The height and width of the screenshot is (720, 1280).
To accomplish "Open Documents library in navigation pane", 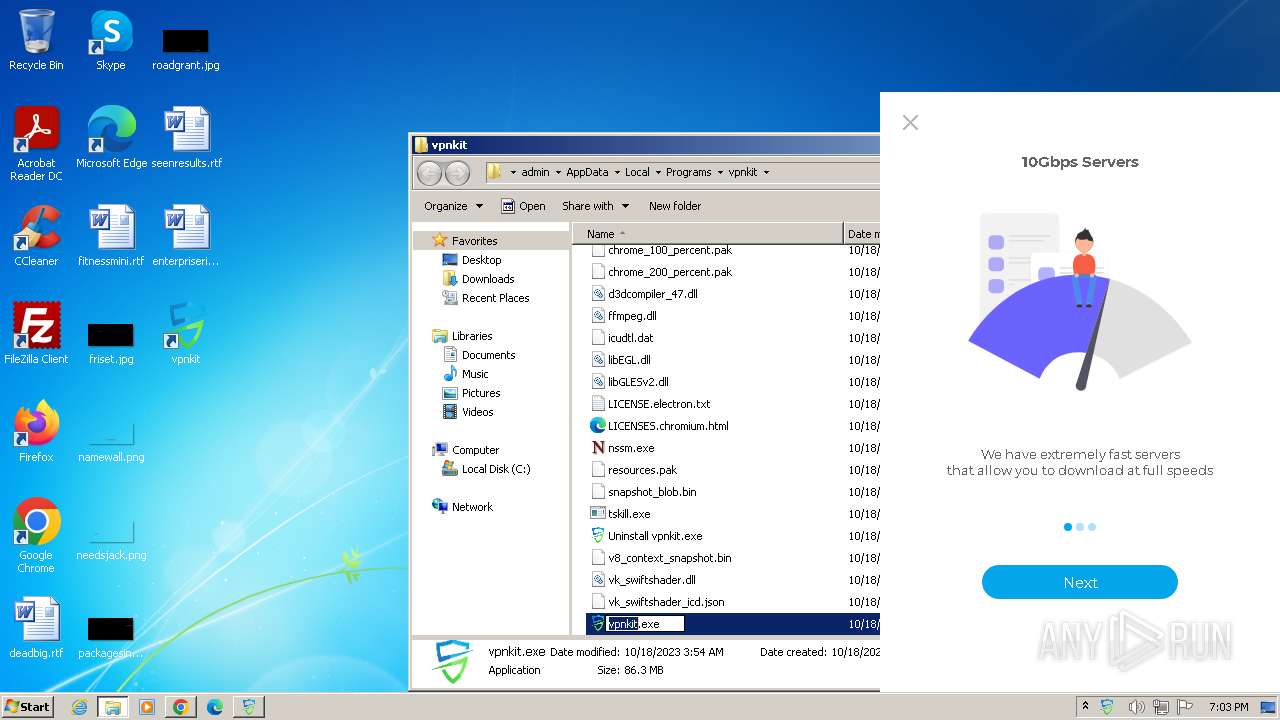I will 488,355.
